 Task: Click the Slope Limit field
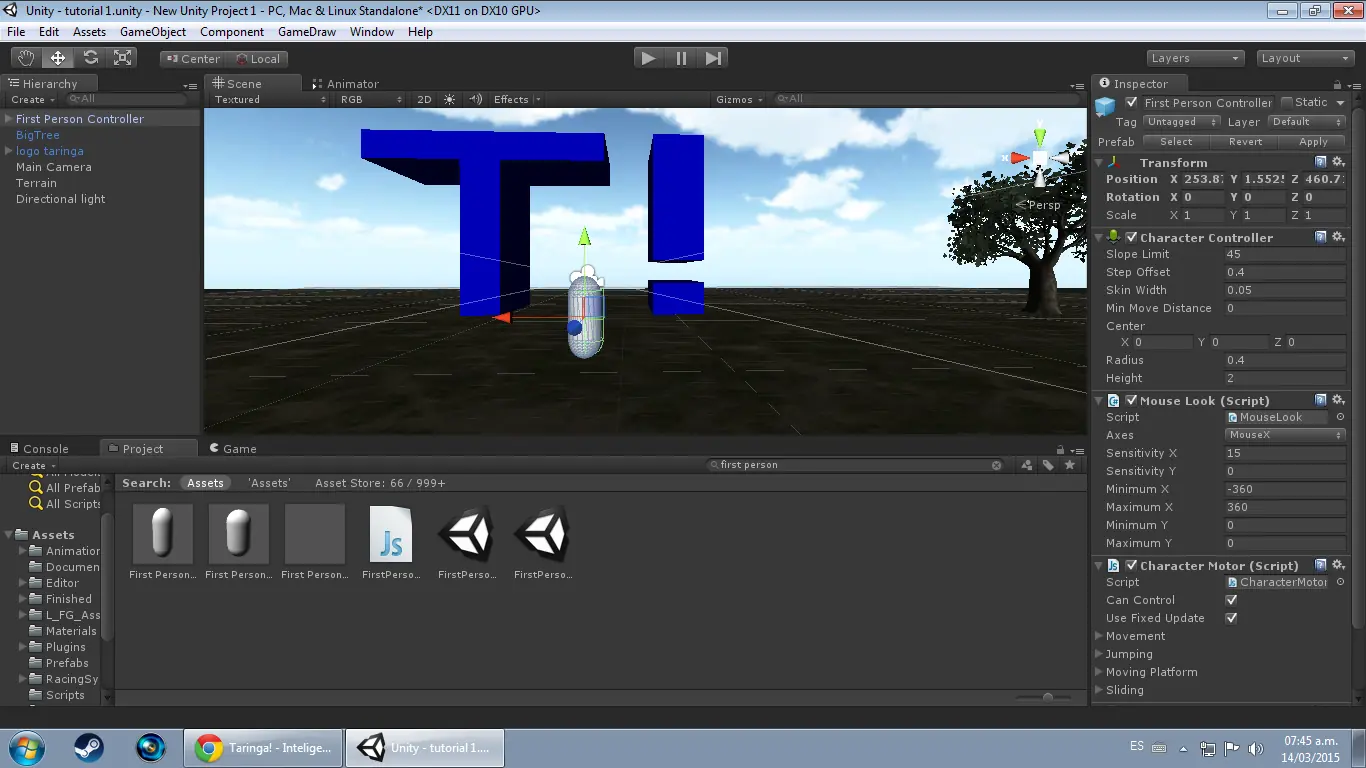(1285, 254)
